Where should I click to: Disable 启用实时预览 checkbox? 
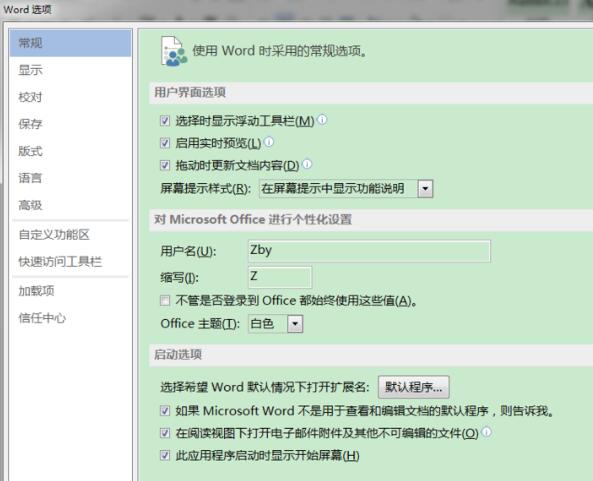(x=165, y=143)
